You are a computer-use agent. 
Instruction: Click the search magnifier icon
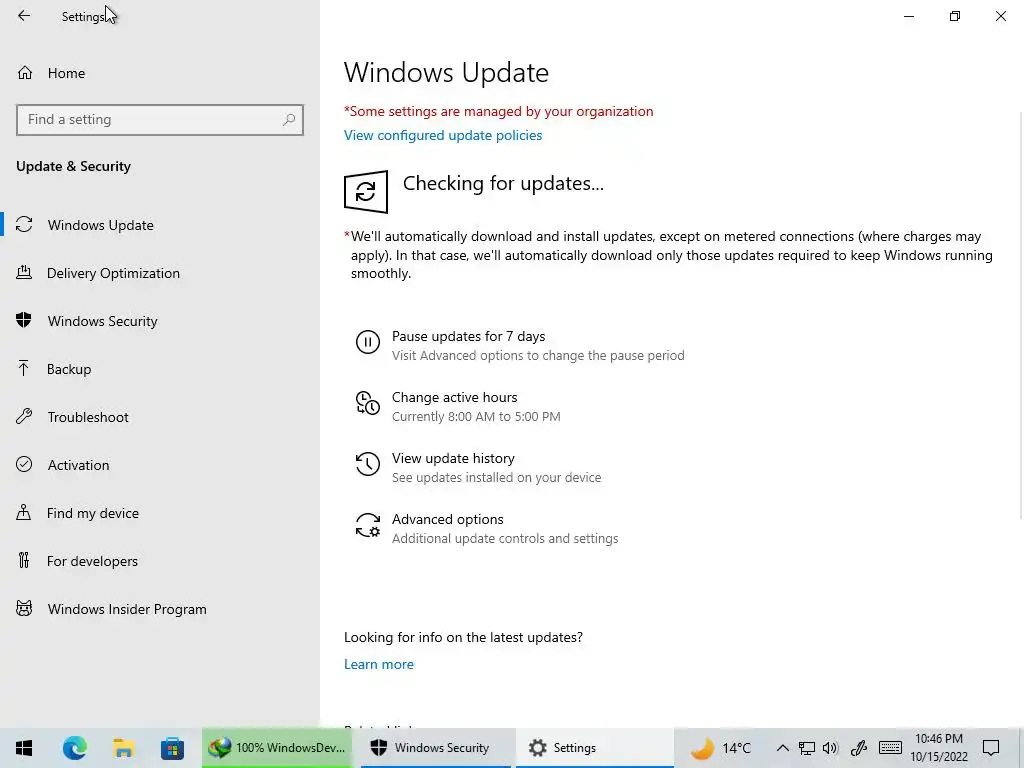point(289,120)
